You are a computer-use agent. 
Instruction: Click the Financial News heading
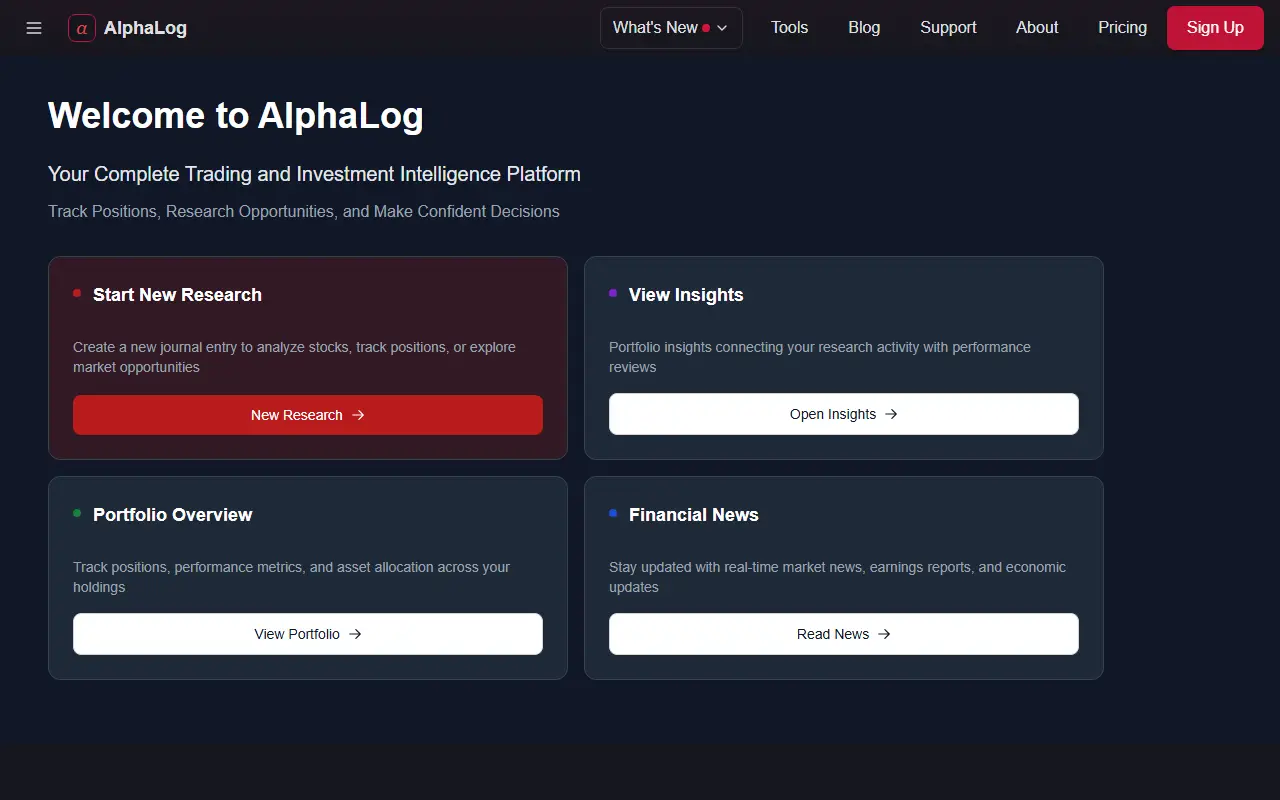(x=693, y=515)
